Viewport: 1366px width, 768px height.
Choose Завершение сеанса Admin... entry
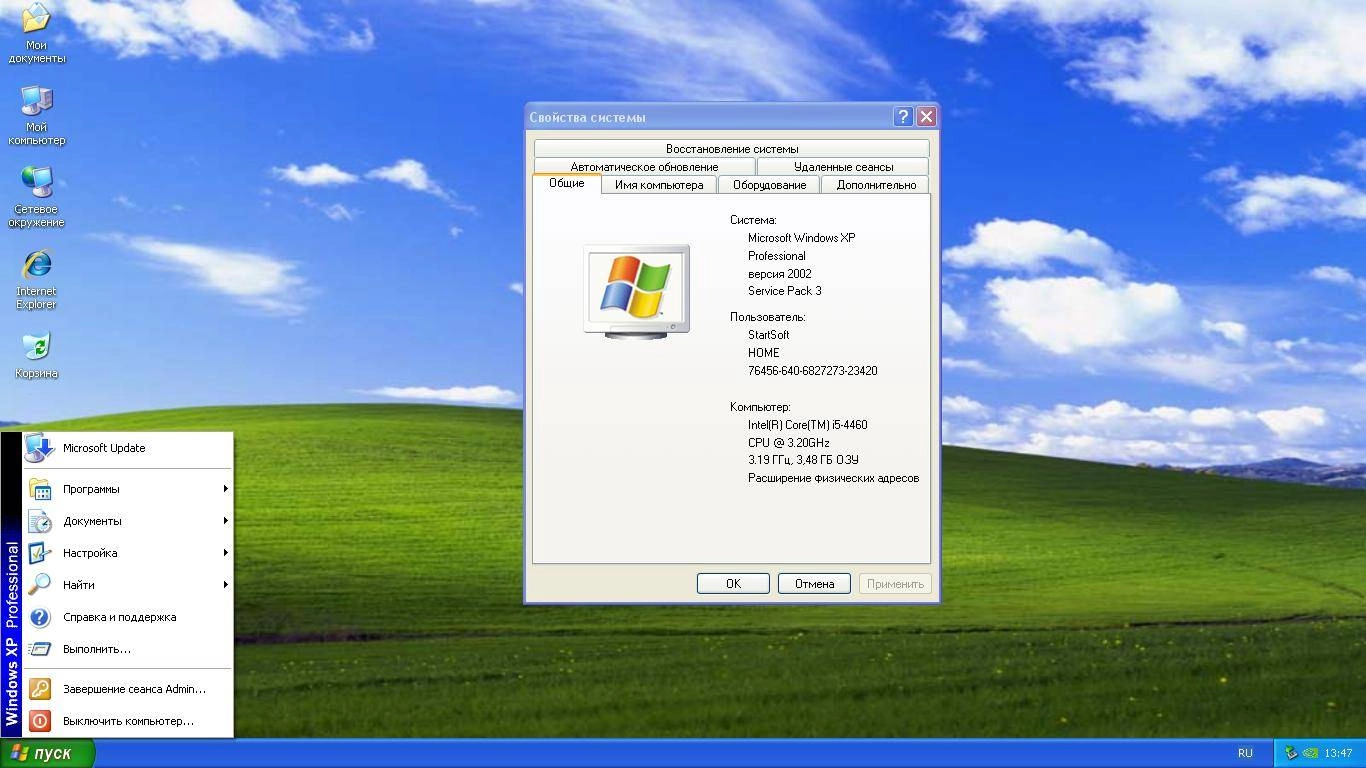click(128, 689)
